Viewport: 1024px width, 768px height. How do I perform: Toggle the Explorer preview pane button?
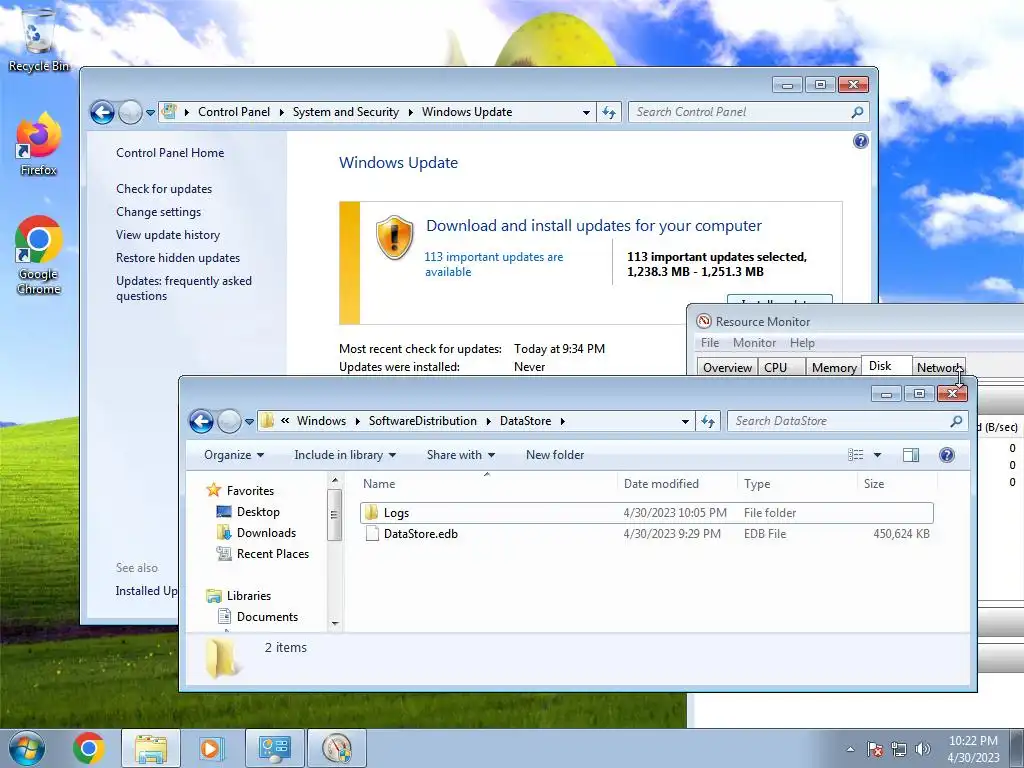(x=911, y=455)
